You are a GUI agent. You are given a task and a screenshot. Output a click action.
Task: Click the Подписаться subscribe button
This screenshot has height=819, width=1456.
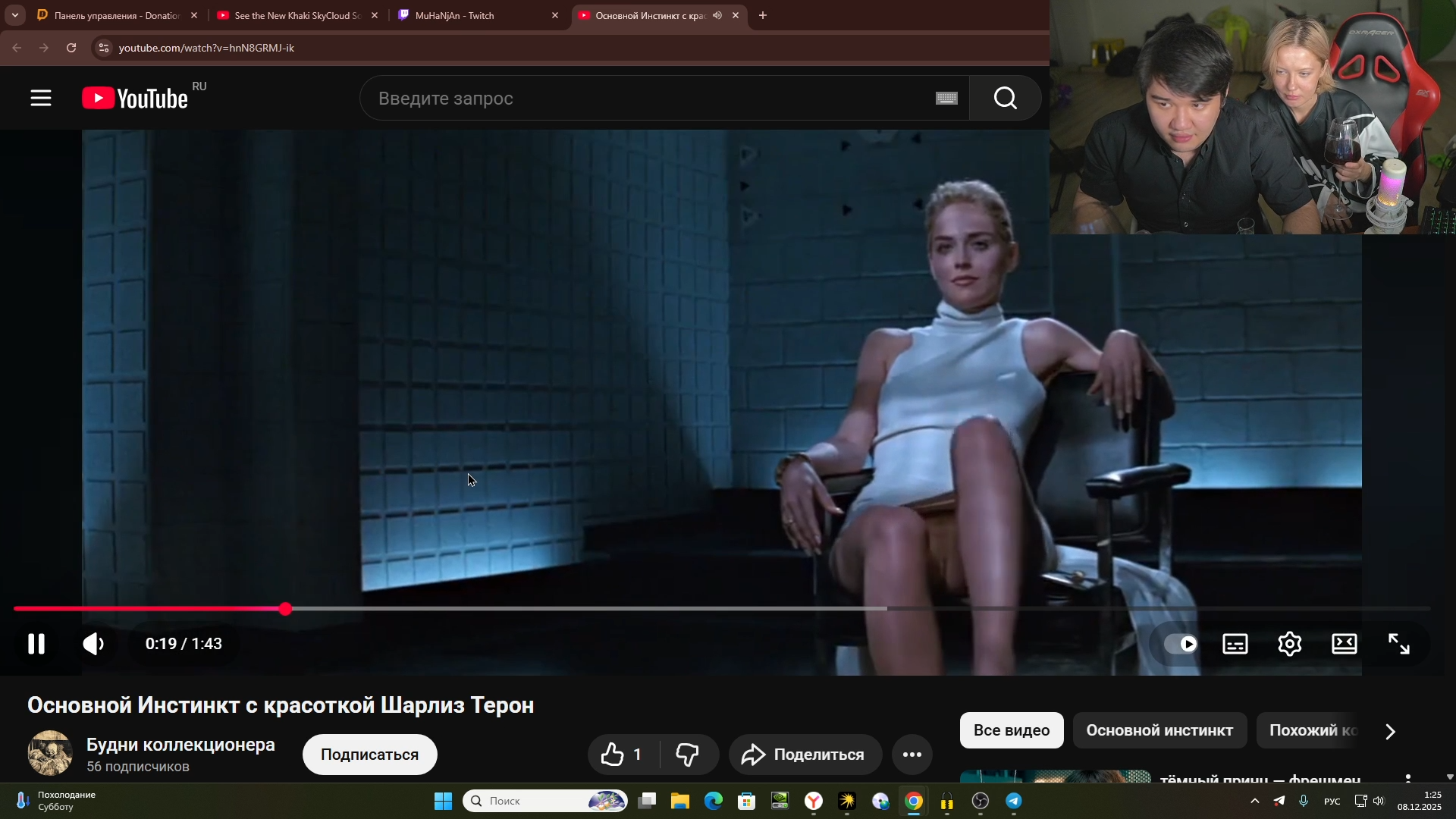click(369, 755)
